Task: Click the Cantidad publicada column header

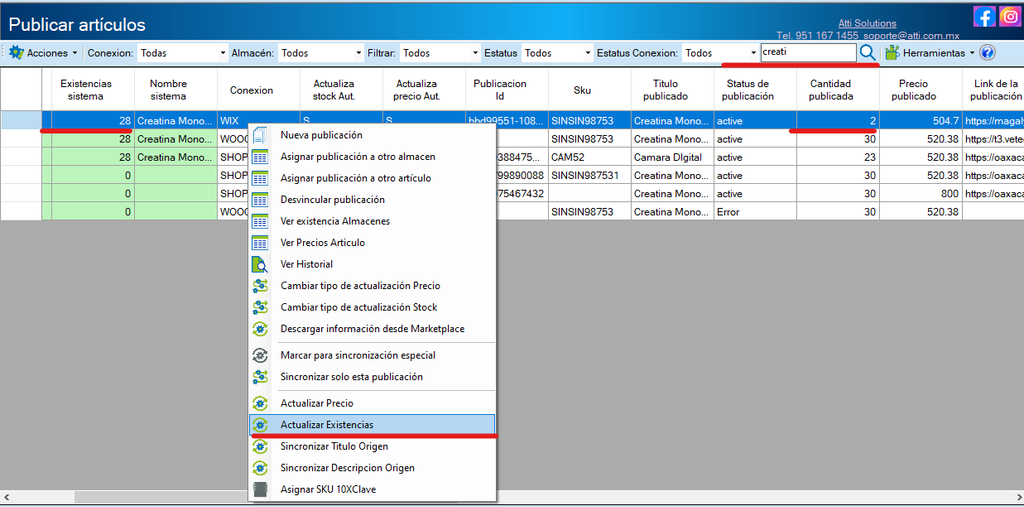Action: 838,90
